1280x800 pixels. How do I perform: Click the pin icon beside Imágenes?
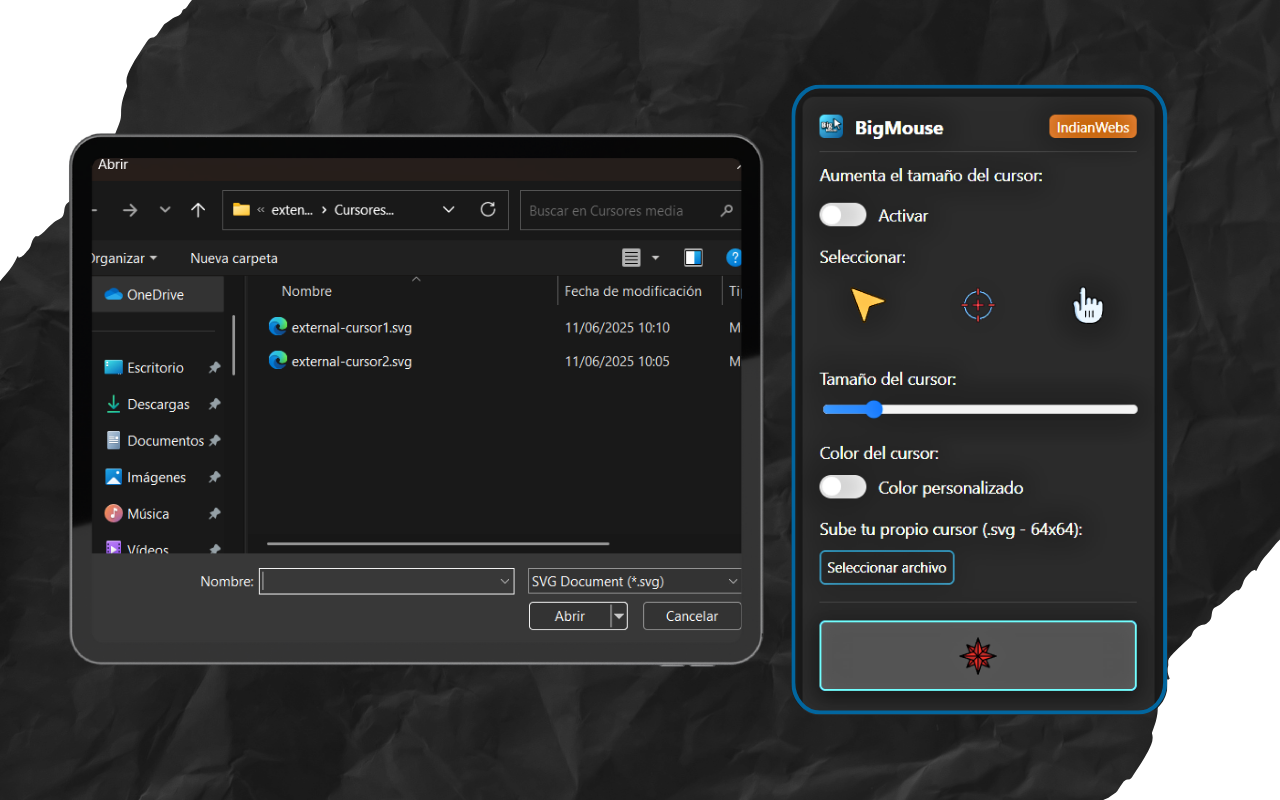coord(214,478)
